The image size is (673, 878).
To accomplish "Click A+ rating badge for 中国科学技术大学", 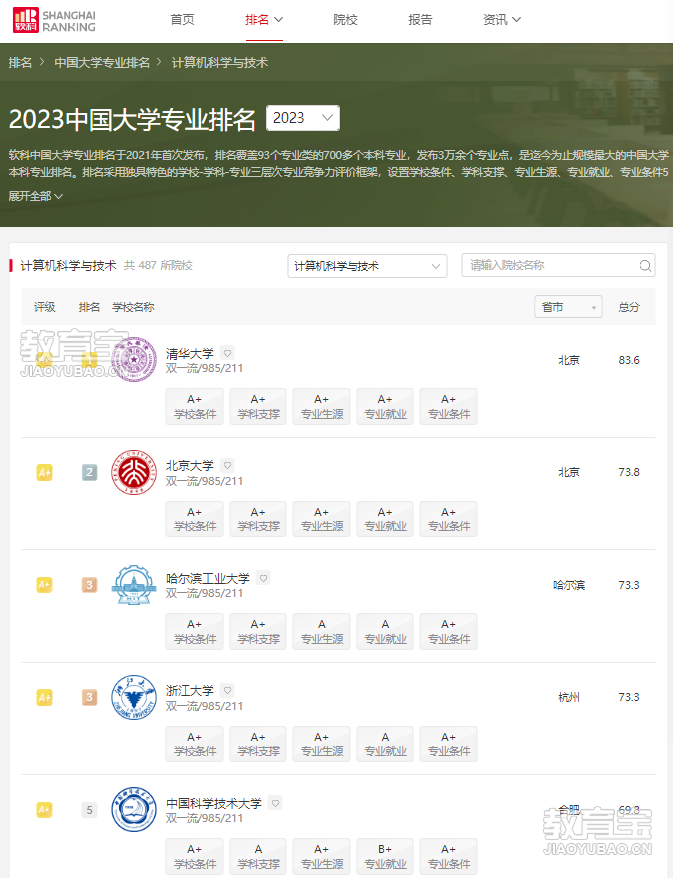I will (x=44, y=810).
